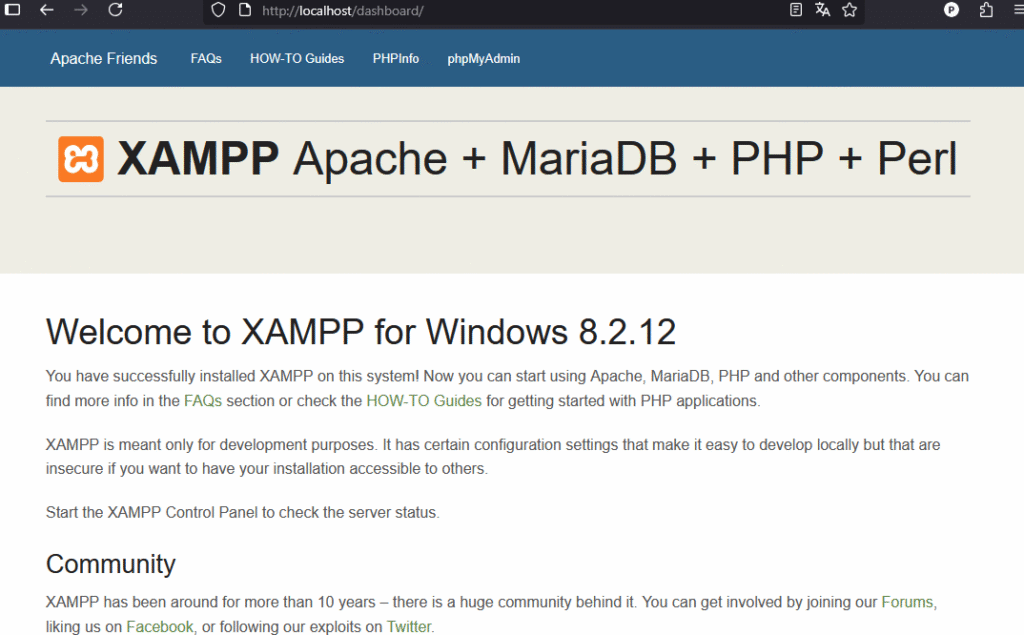Open the translate page icon
The image size is (1024, 635).
click(822, 10)
